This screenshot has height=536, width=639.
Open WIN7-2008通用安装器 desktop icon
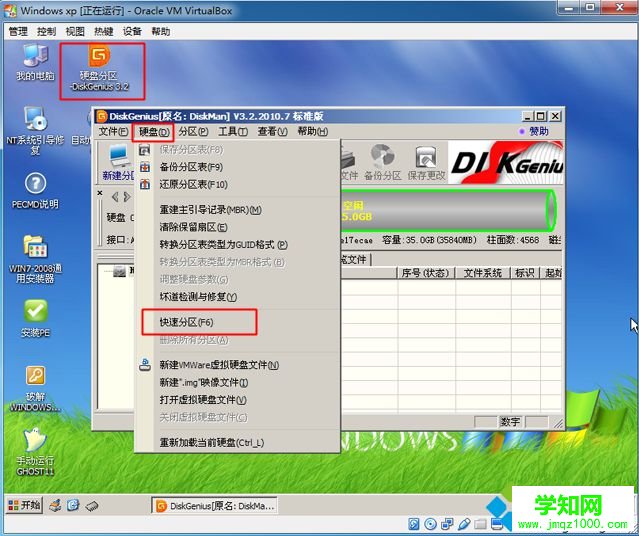[35, 259]
